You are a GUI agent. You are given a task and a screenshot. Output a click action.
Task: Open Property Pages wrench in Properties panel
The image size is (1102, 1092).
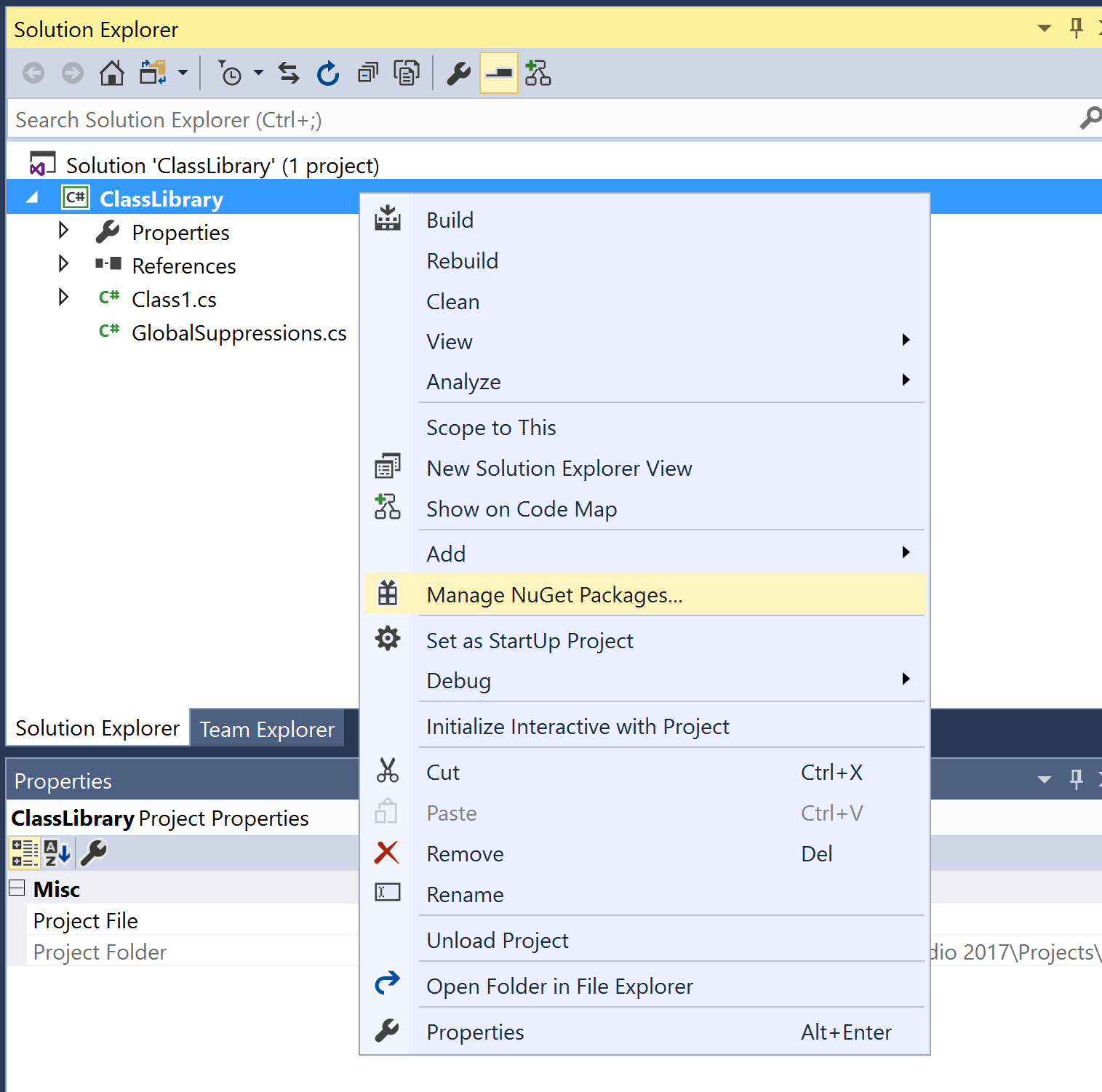(93, 852)
